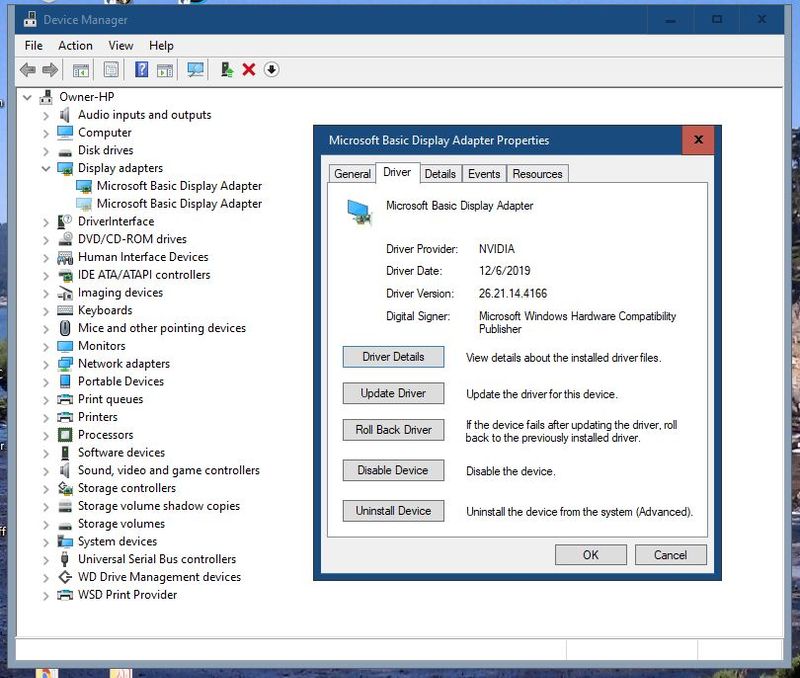Viewport: 800px width, 678px height.
Task: Click the Disable Device button
Action: (x=393, y=470)
